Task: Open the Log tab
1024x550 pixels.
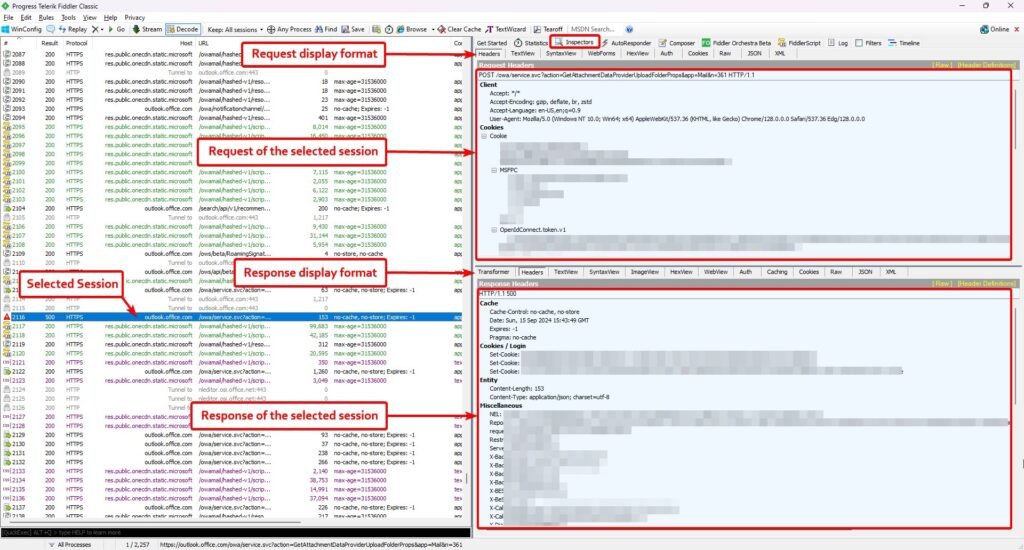Action: point(838,43)
